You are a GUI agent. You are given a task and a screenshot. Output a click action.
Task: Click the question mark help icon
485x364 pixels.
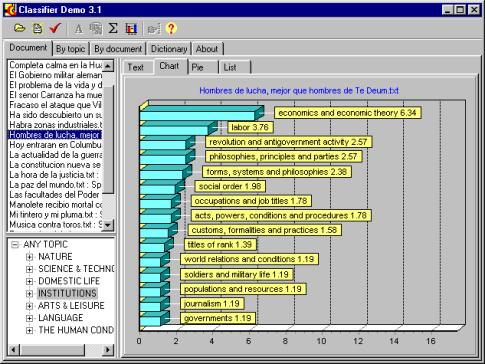pos(171,29)
